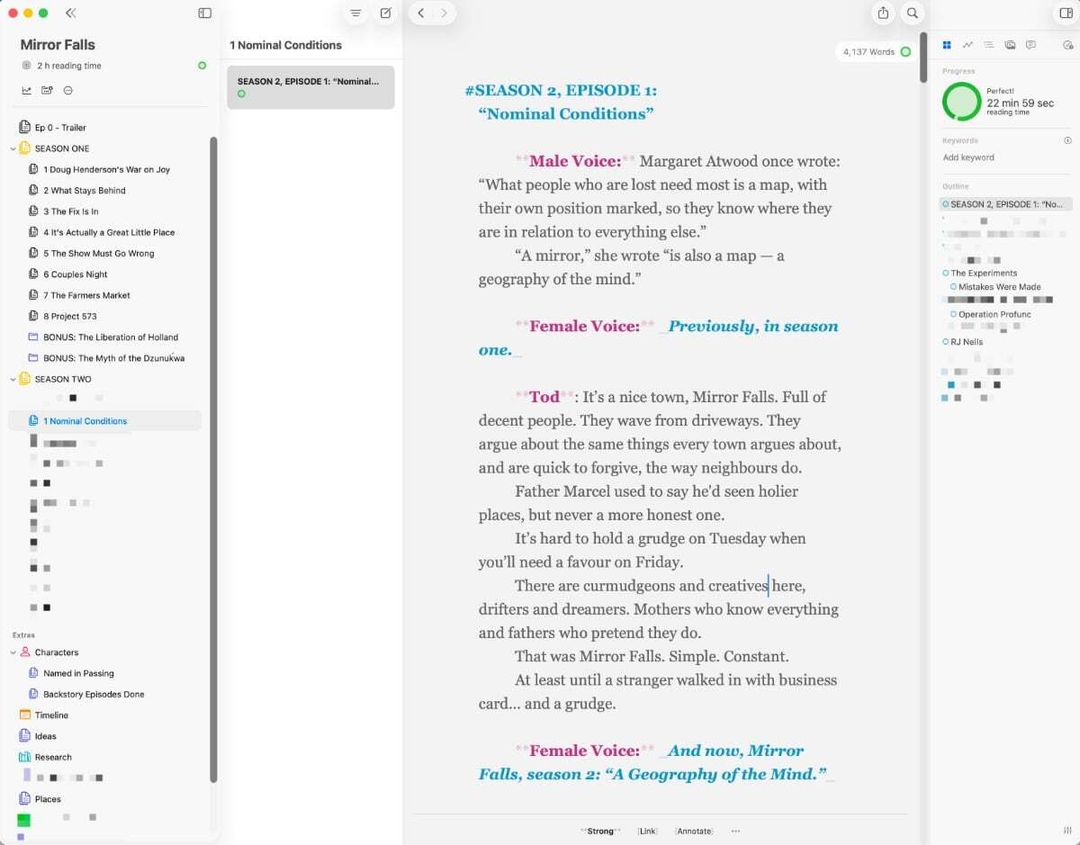Viewport: 1080px width, 845px height.
Task: Click the Annotate button in the bottom bar
Action: (x=694, y=831)
